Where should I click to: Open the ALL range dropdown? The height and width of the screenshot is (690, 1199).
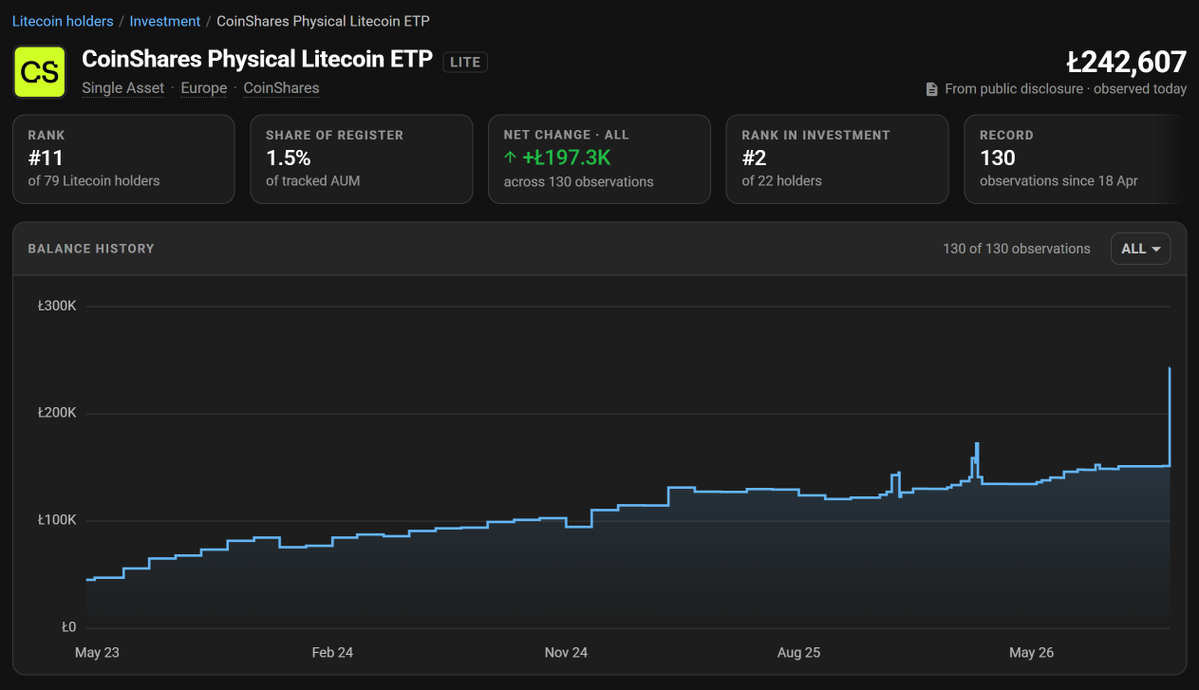pos(1140,249)
